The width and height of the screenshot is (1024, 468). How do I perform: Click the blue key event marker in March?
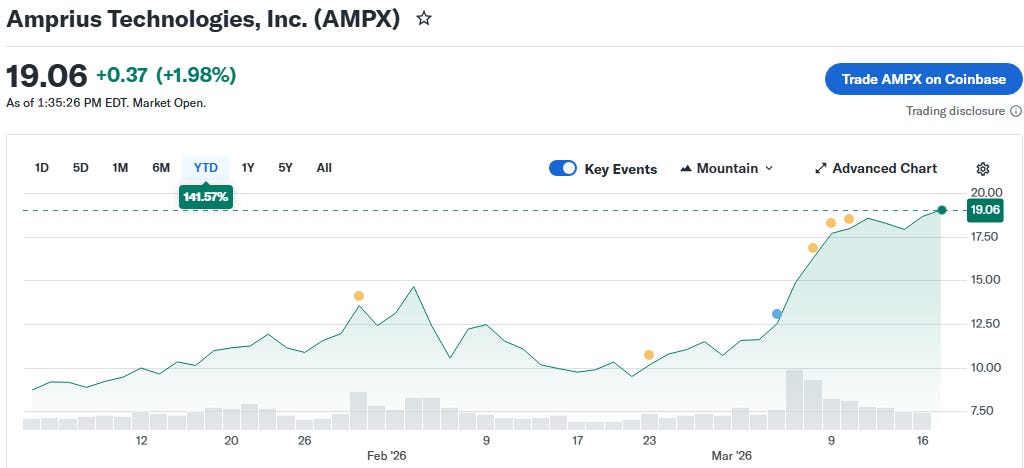[x=776, y=314]
